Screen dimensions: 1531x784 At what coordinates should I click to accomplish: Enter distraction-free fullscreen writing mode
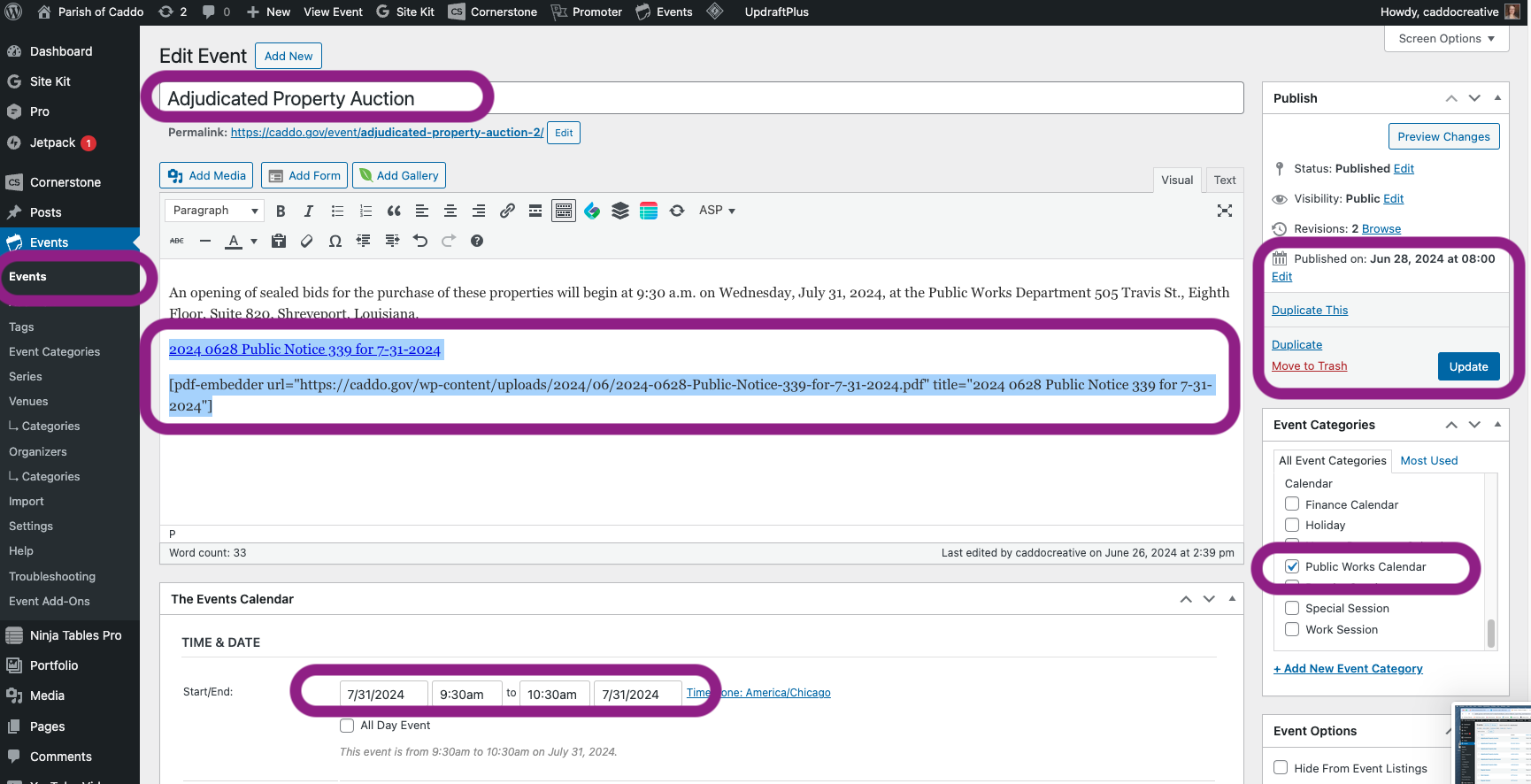(1224, 211)
